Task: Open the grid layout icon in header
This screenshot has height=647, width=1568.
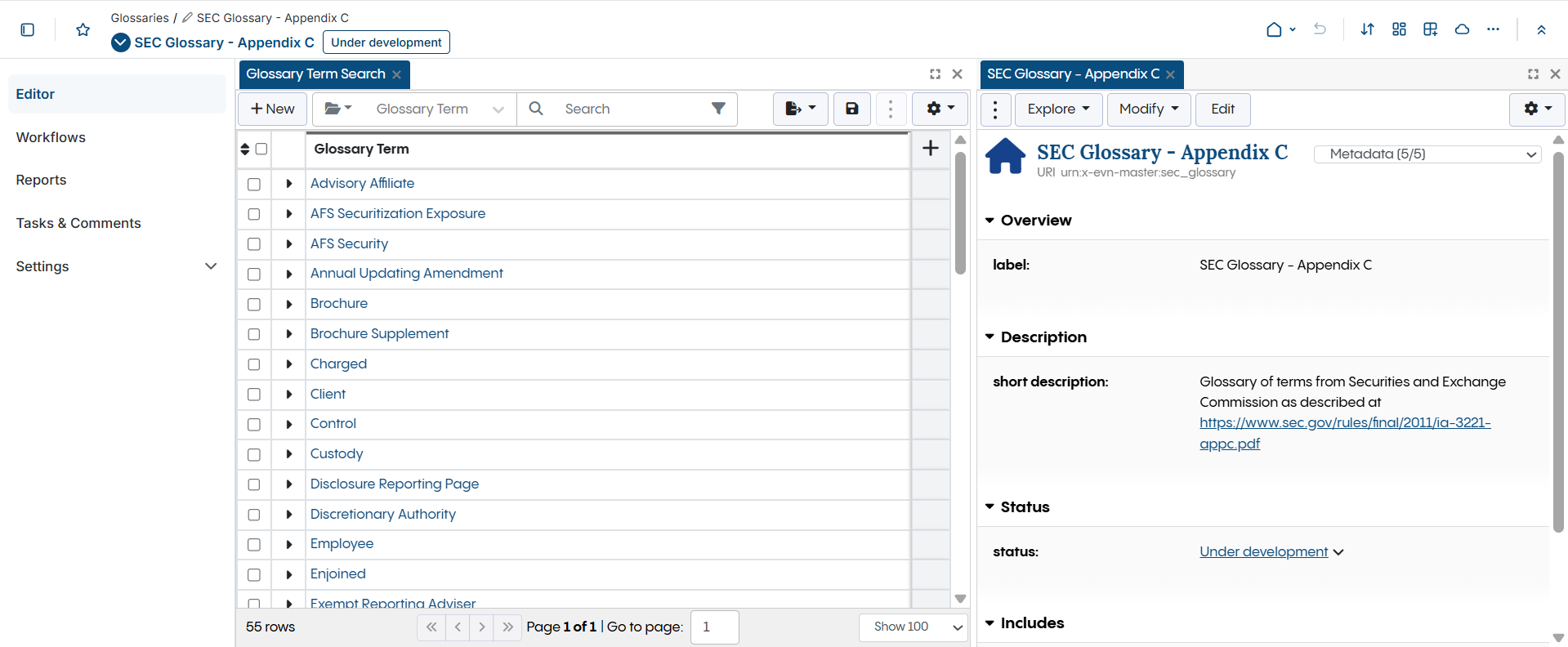Action: [x=1399, y=29]
